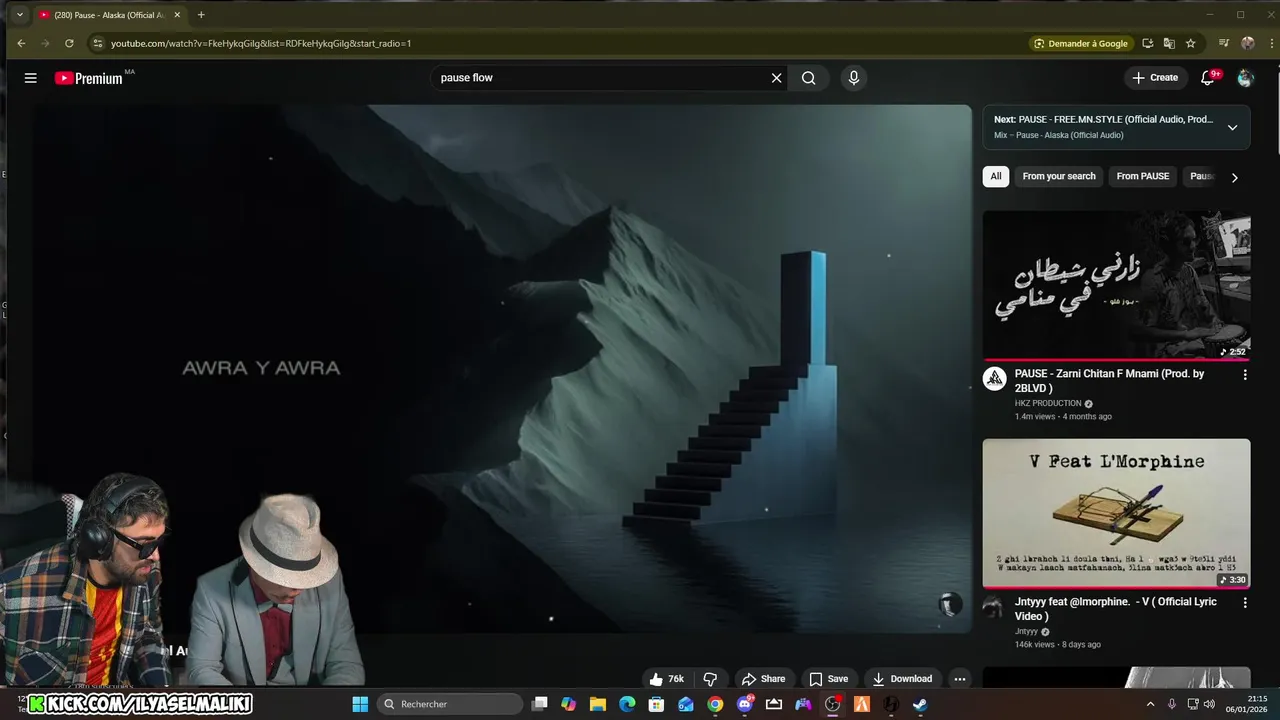Open the YouTube hamburger guide menu
This screenshot has width=1280, height=720.
31,78
